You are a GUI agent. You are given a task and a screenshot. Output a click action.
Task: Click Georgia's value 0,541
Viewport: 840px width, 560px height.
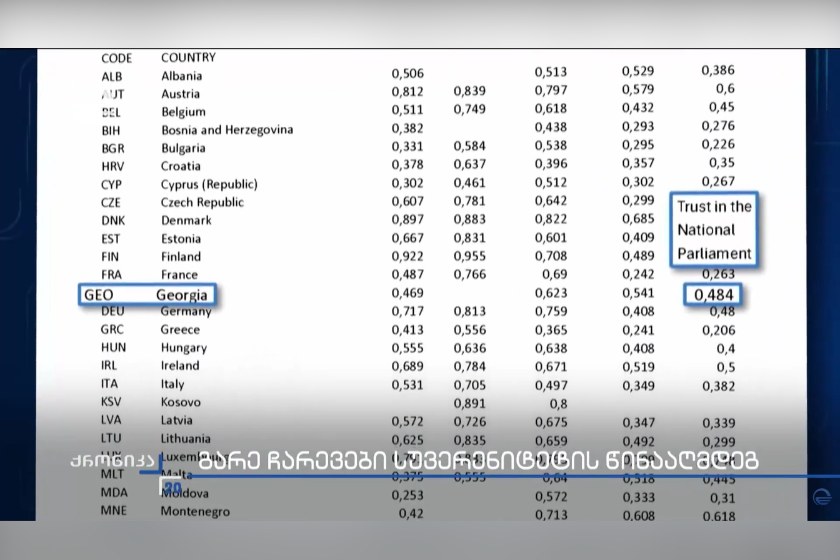click(638, 294)
